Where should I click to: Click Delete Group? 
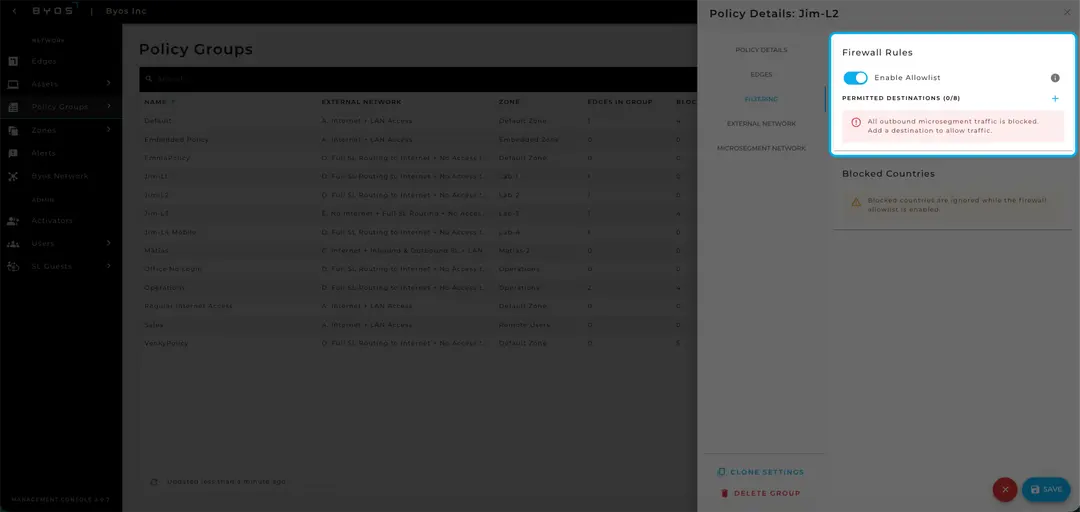tap(760, 493)
